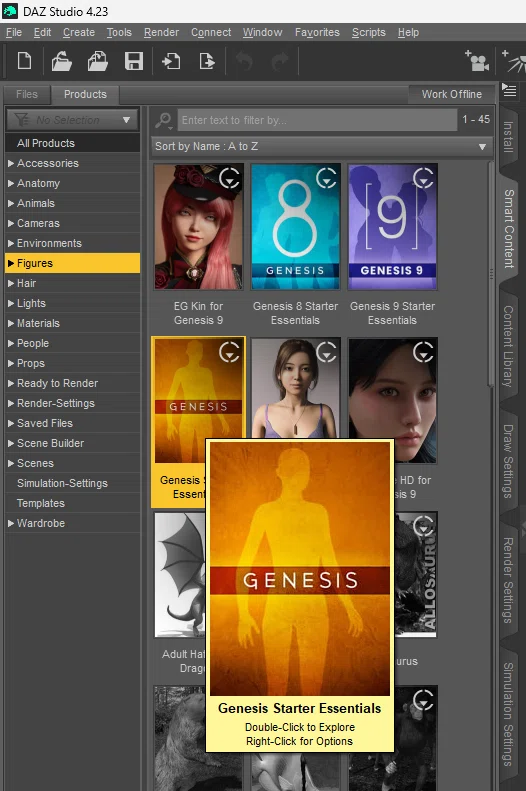Switch to the Products tab
Screen dimensions: 526x791
point(85,94)
